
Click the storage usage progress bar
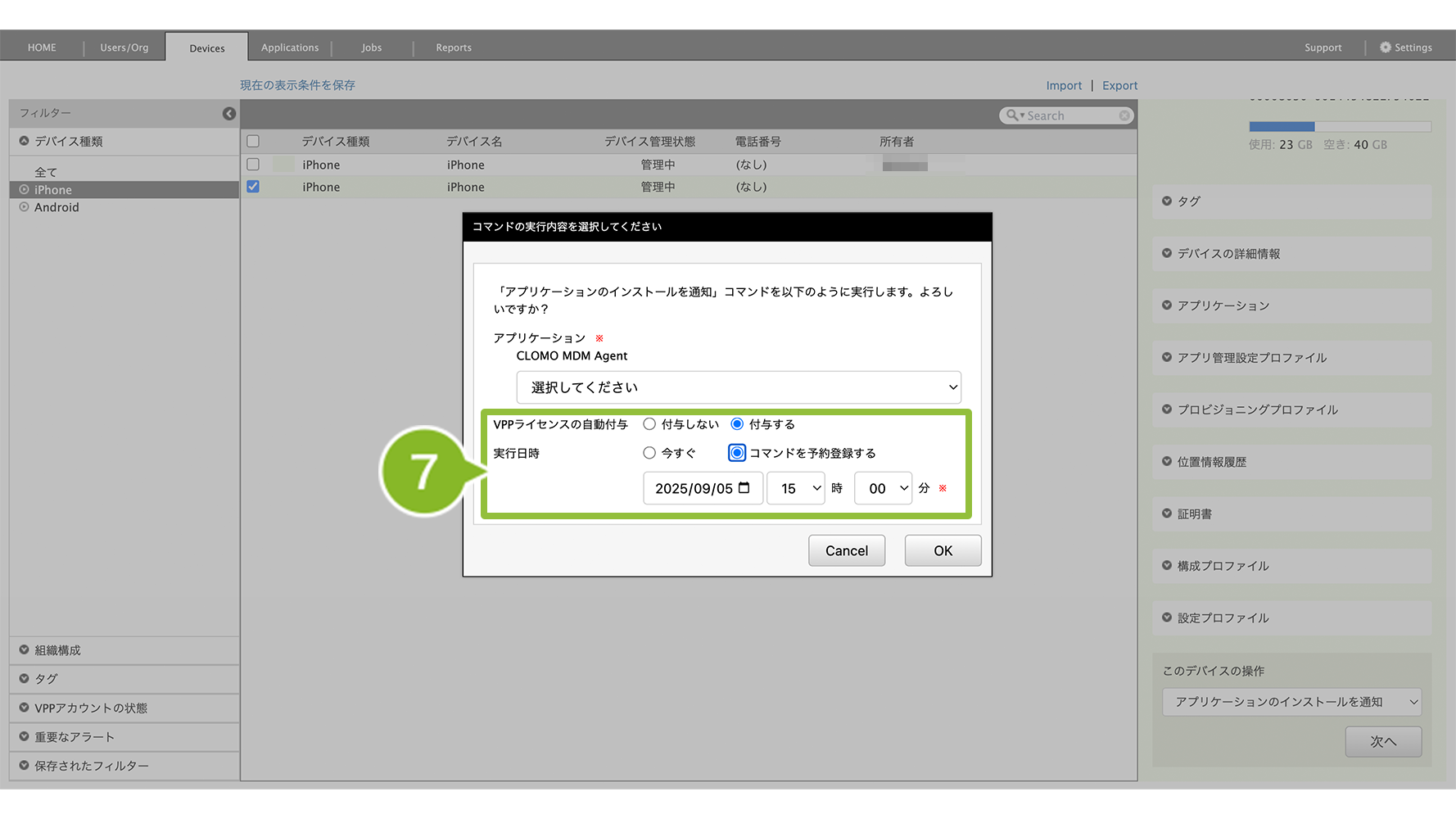[1339, 127]
